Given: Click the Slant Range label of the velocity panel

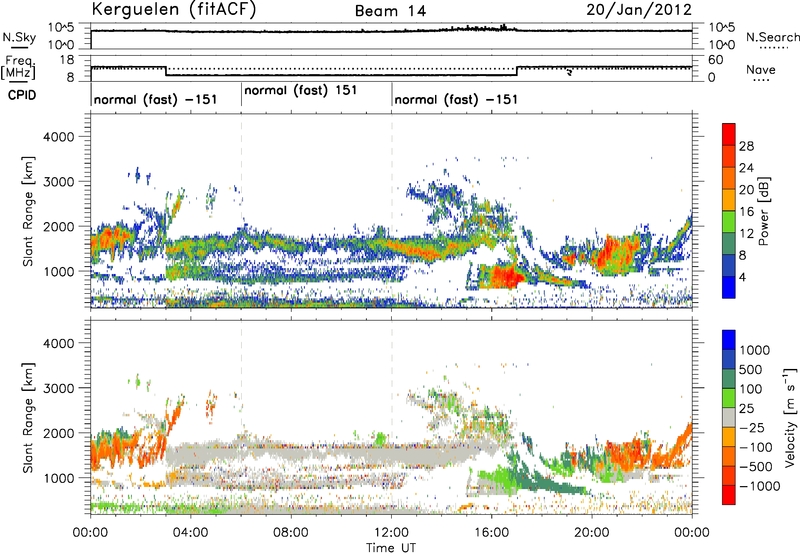Looking at the screenshot, I should click(x=28, y=418).
